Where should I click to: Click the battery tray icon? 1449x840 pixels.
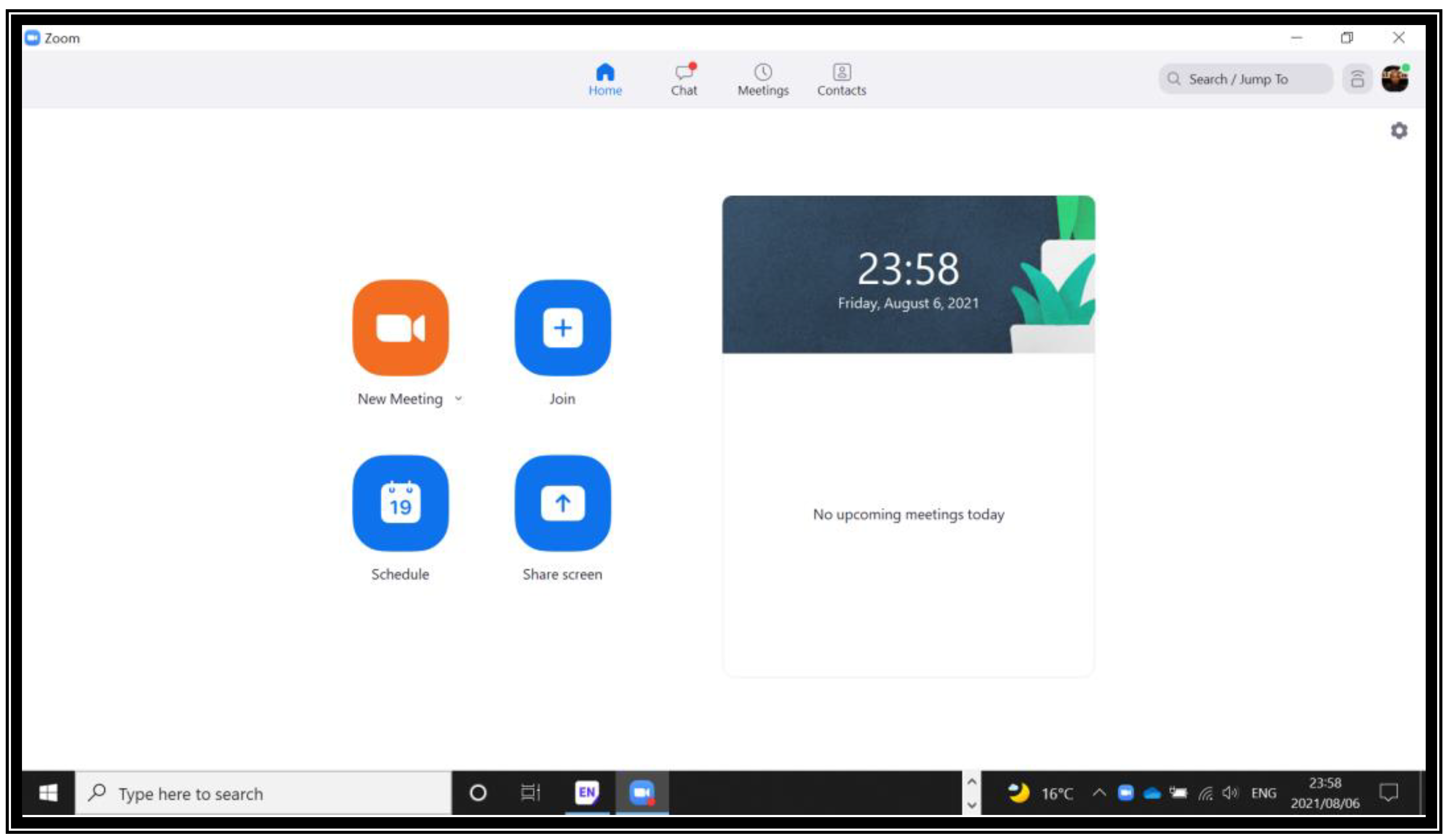(1178, 793)
